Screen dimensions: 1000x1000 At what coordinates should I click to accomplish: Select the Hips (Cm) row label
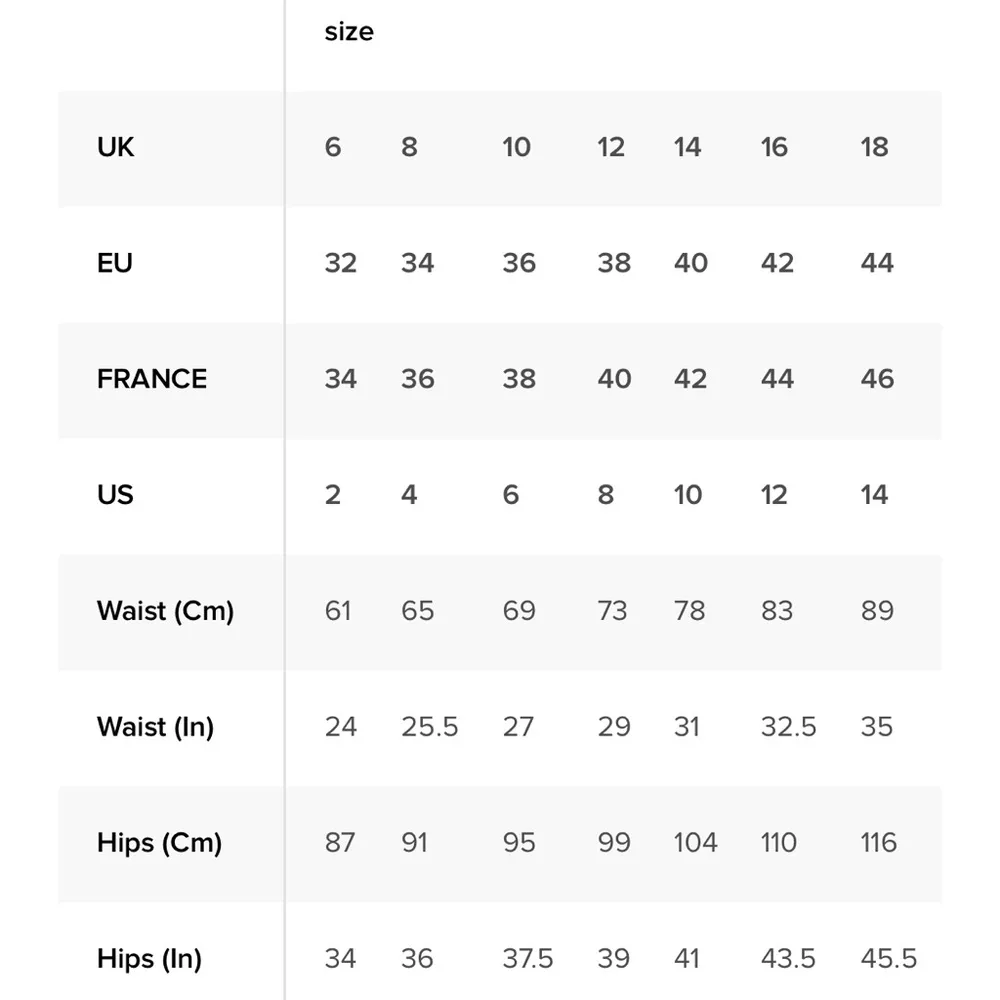[159, 843]
